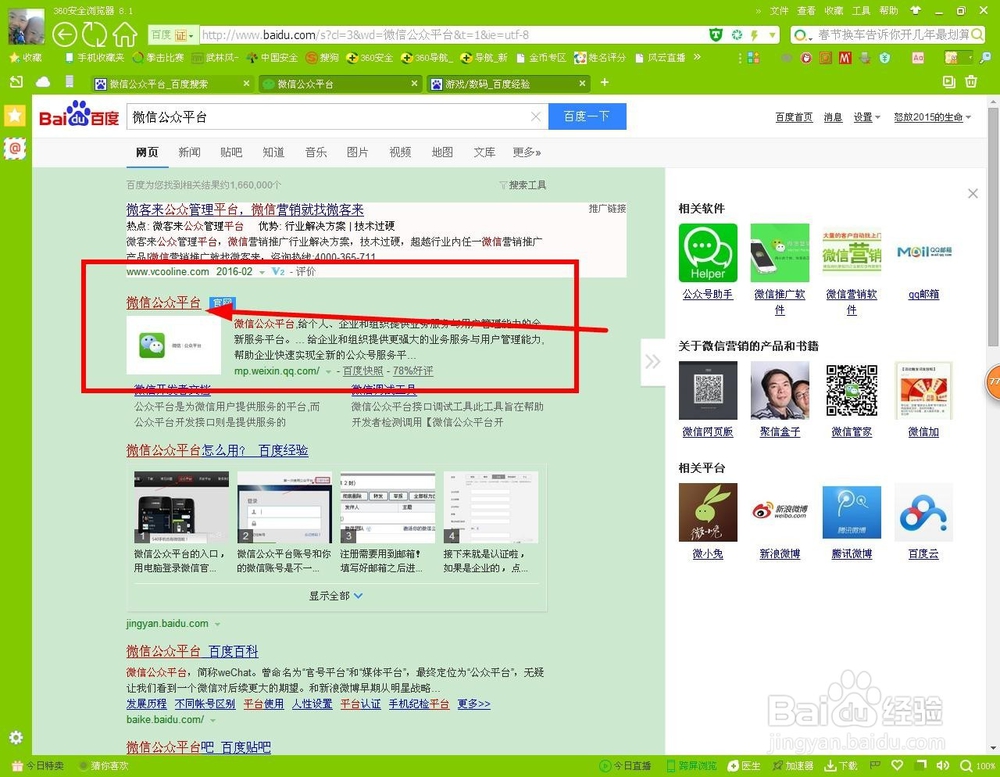Screen dimensions: 1000x777
Task: Reload the page with the refresh icon
Action: coord(94,34)
